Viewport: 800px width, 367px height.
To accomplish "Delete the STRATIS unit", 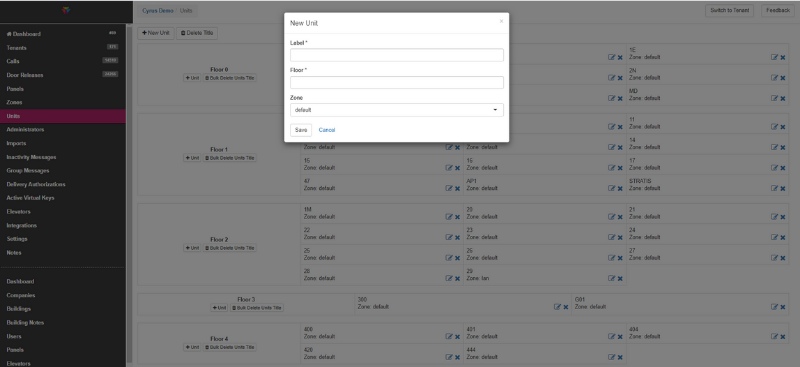I will [783, 188].
